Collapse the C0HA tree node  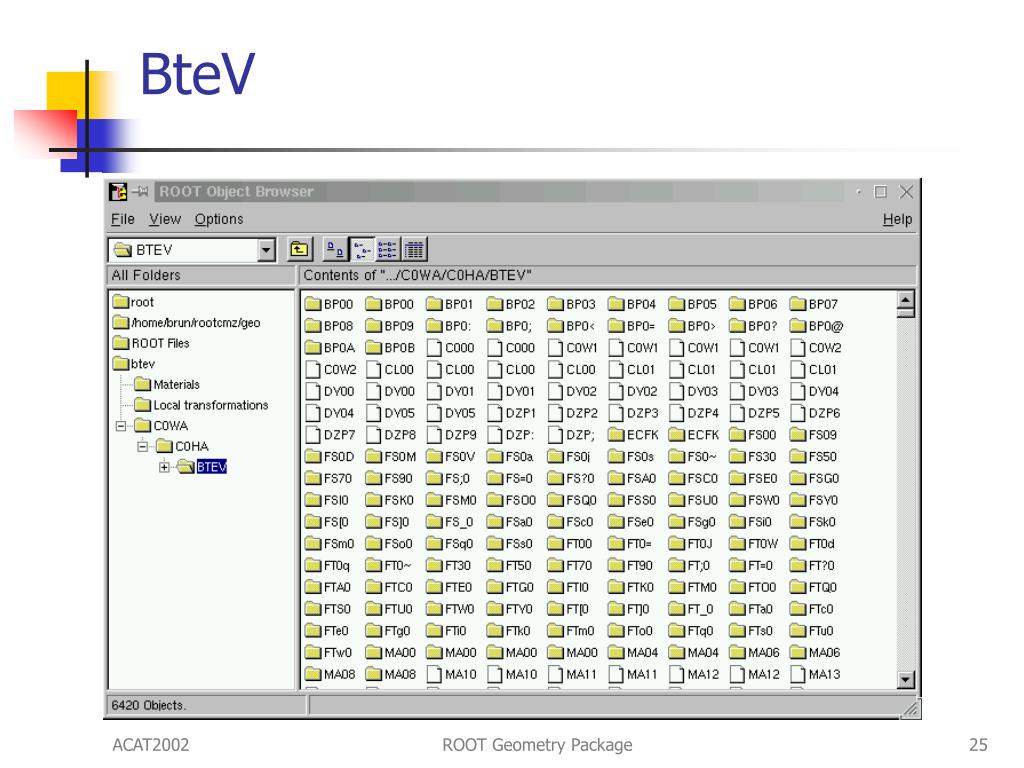tap(142, 447)
